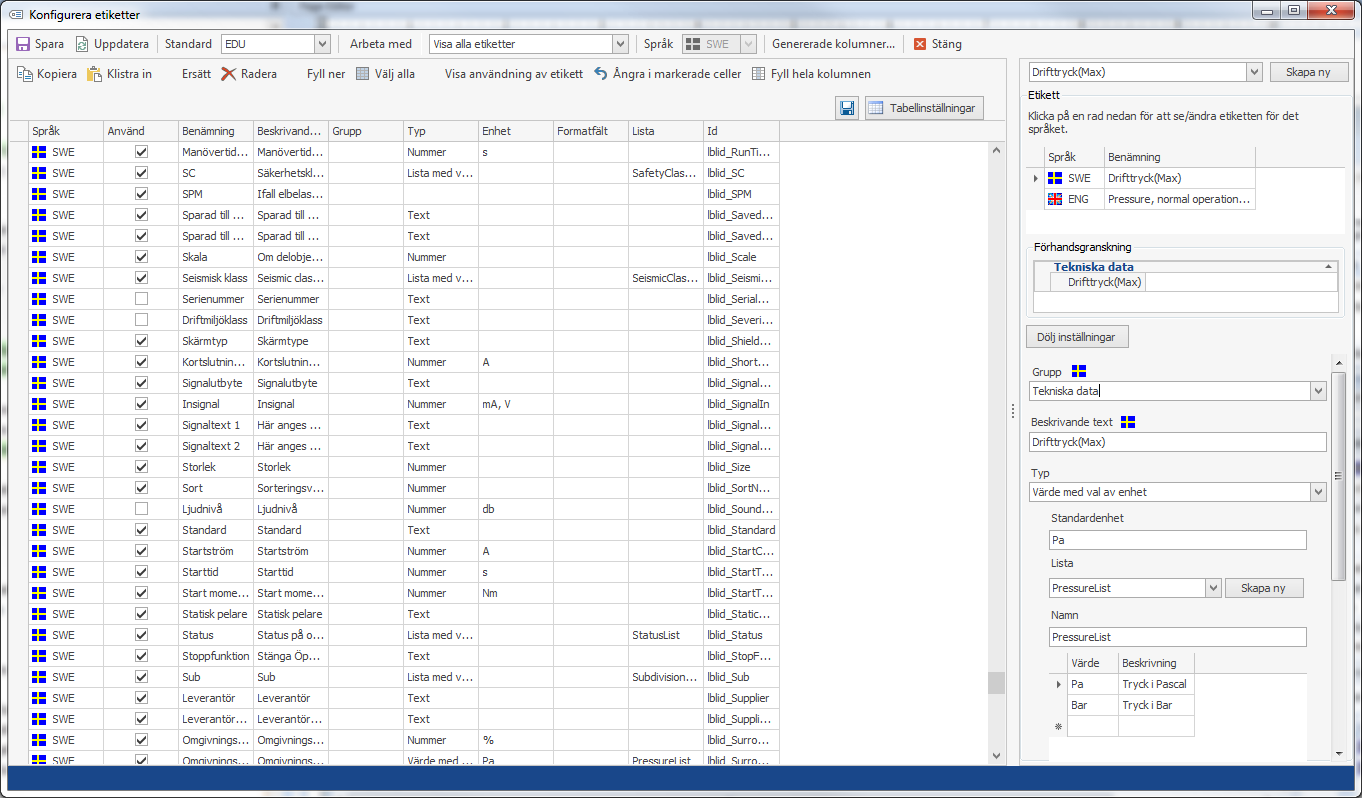1362x798 pixels.
Task: Click the table scrollbar down arrow
Action: [996, 755]
